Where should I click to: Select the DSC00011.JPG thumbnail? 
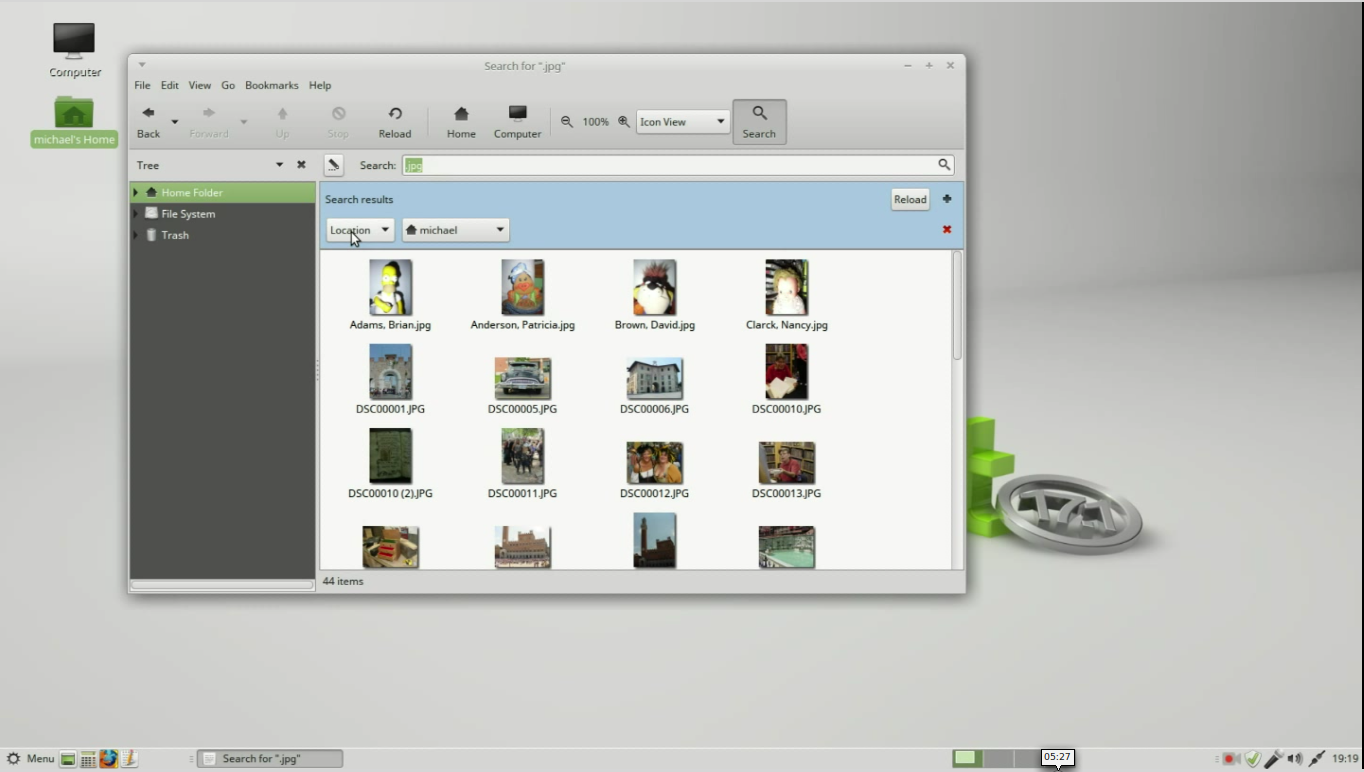click(x=522, y=456)
